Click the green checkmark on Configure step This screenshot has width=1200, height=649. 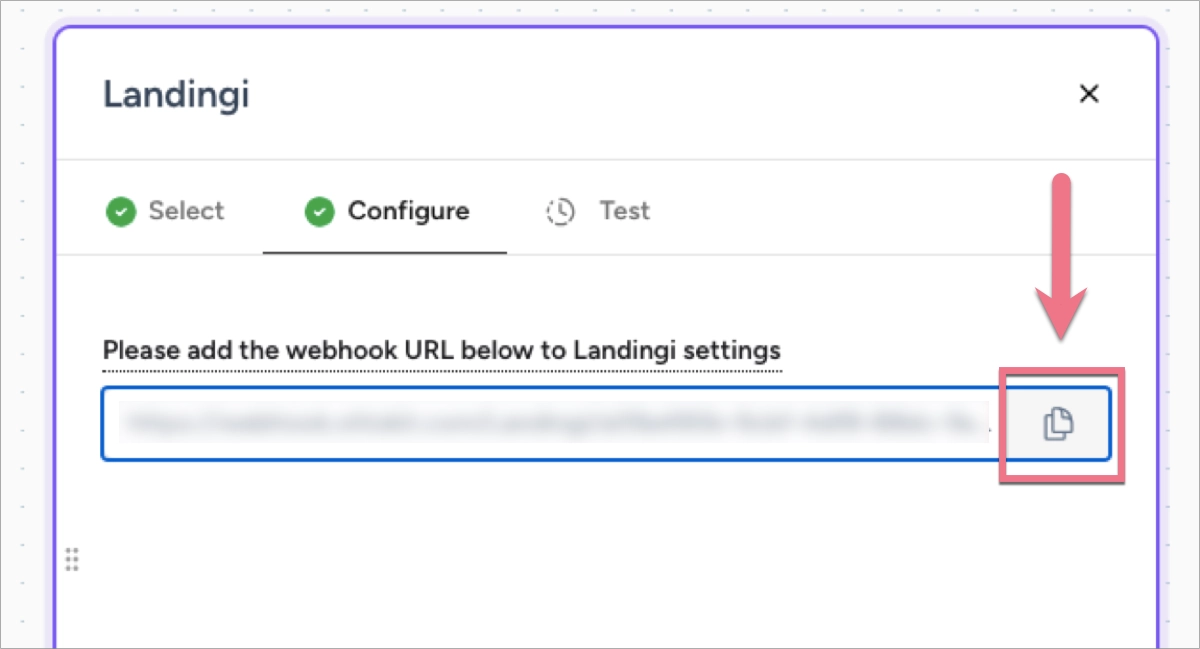click(x=319, y=212)
